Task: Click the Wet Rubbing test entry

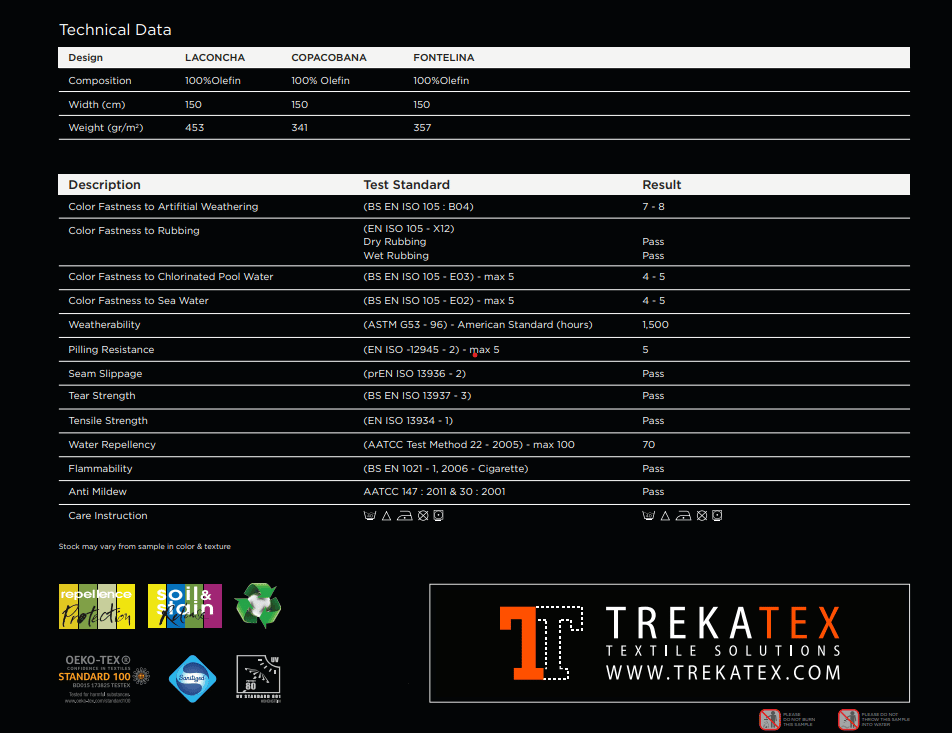Action: point(396,256)
